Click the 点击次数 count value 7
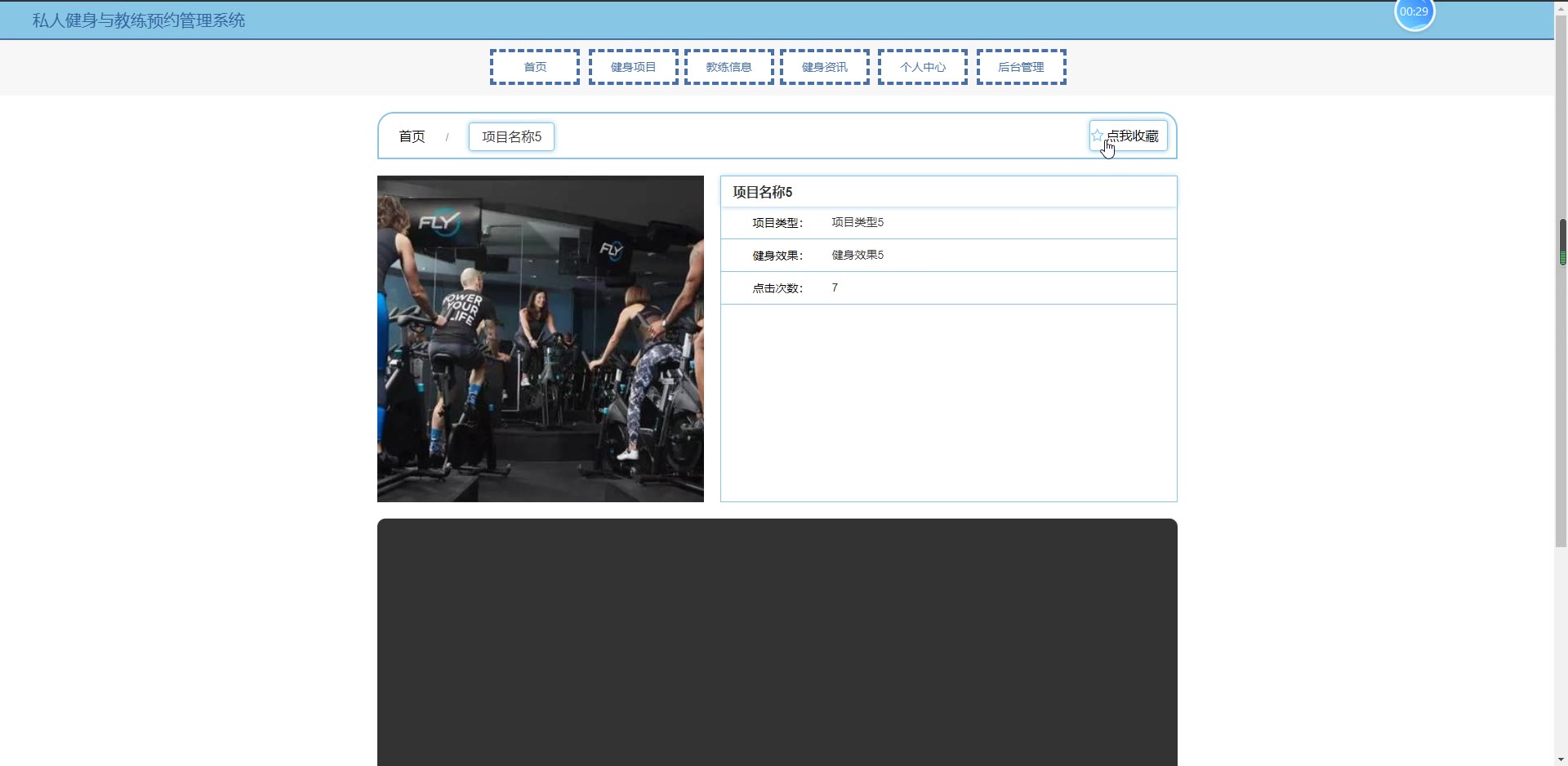Viewport: 1568px width, 766px height. tap(835, 287)
